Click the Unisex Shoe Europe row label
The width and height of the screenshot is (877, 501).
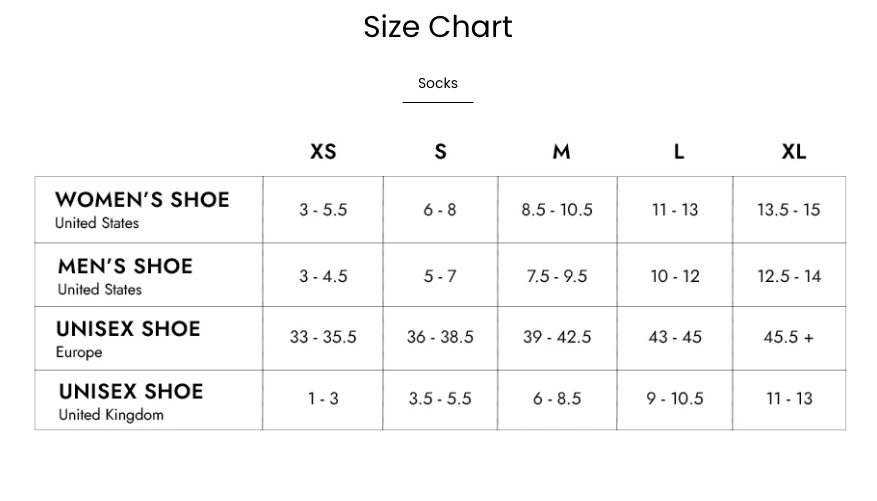[x=128, y=339]
